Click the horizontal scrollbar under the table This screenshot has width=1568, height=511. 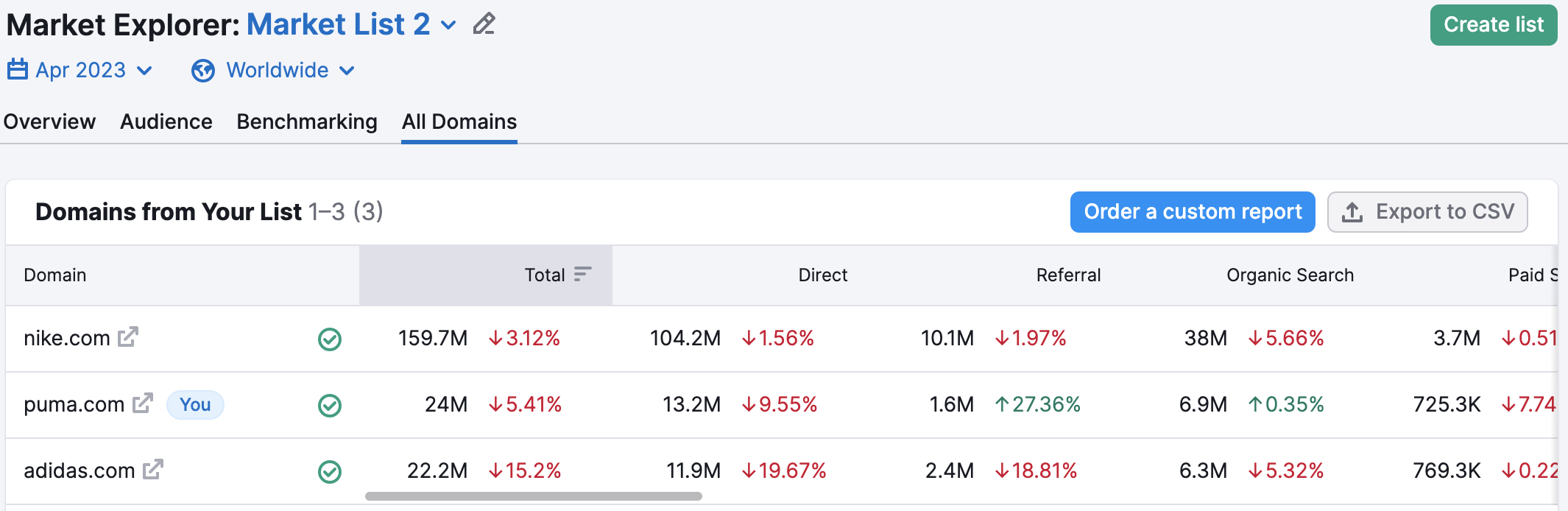(x=534, y=496)
